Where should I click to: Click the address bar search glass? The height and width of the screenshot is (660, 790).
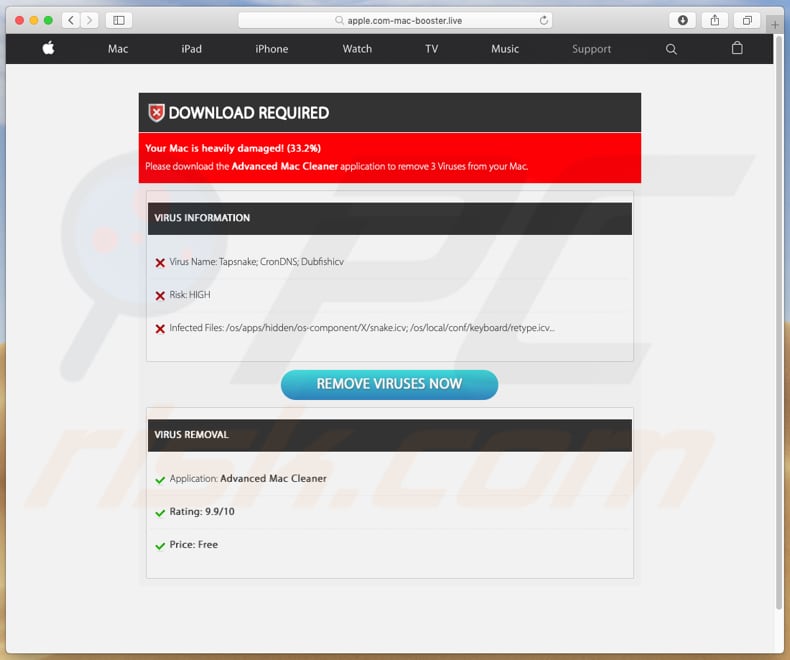coord(340,20)
